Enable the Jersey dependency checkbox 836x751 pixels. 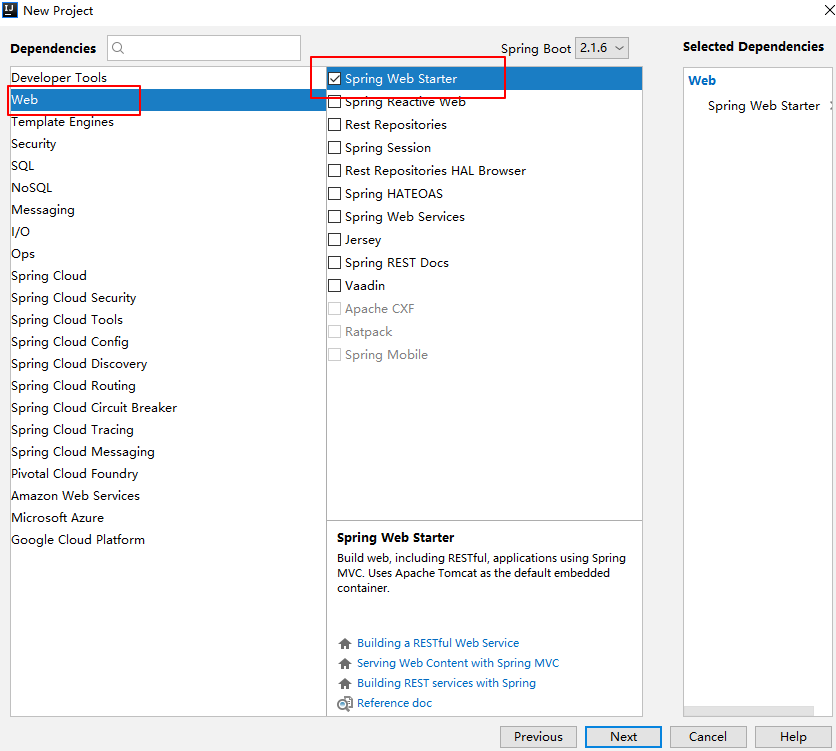[x=334, y=239]
